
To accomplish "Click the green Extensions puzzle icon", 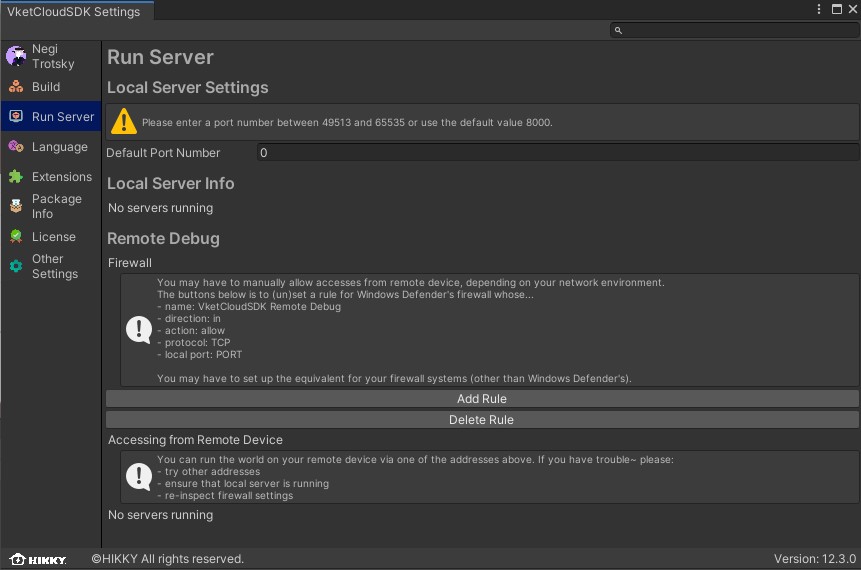I will coord(16,176).
